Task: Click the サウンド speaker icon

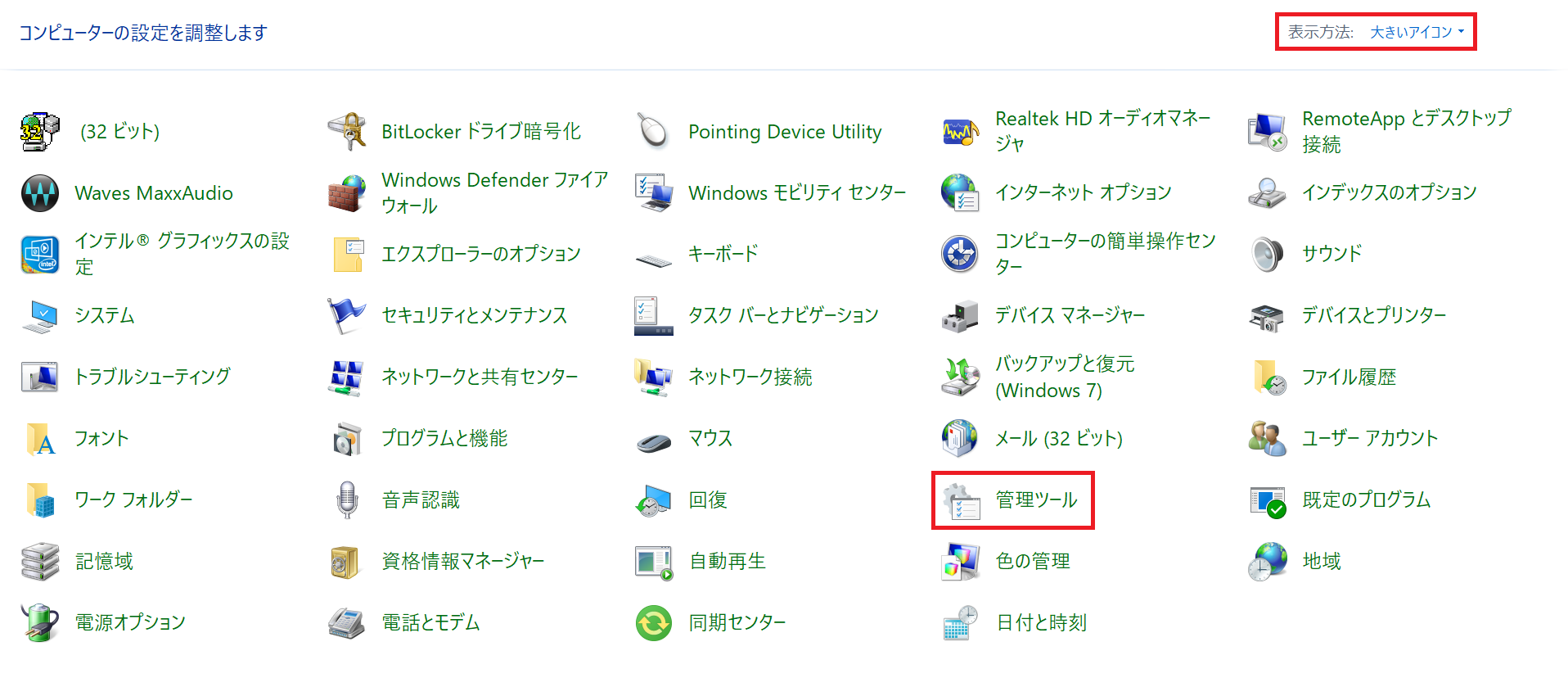Action: [1268, 254]
